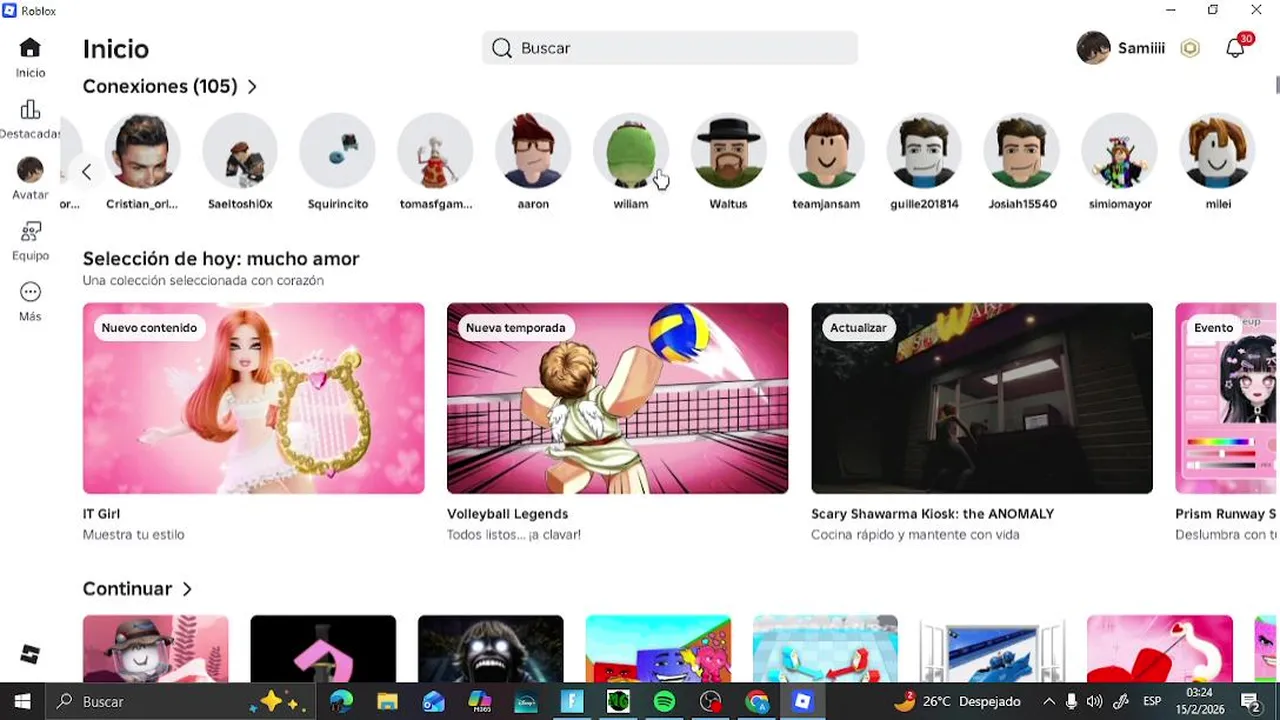Image resolution: width=1280 pixels, height=720 pixels.
Task: Open aaron connection avatar
Action: pos(533,151)
